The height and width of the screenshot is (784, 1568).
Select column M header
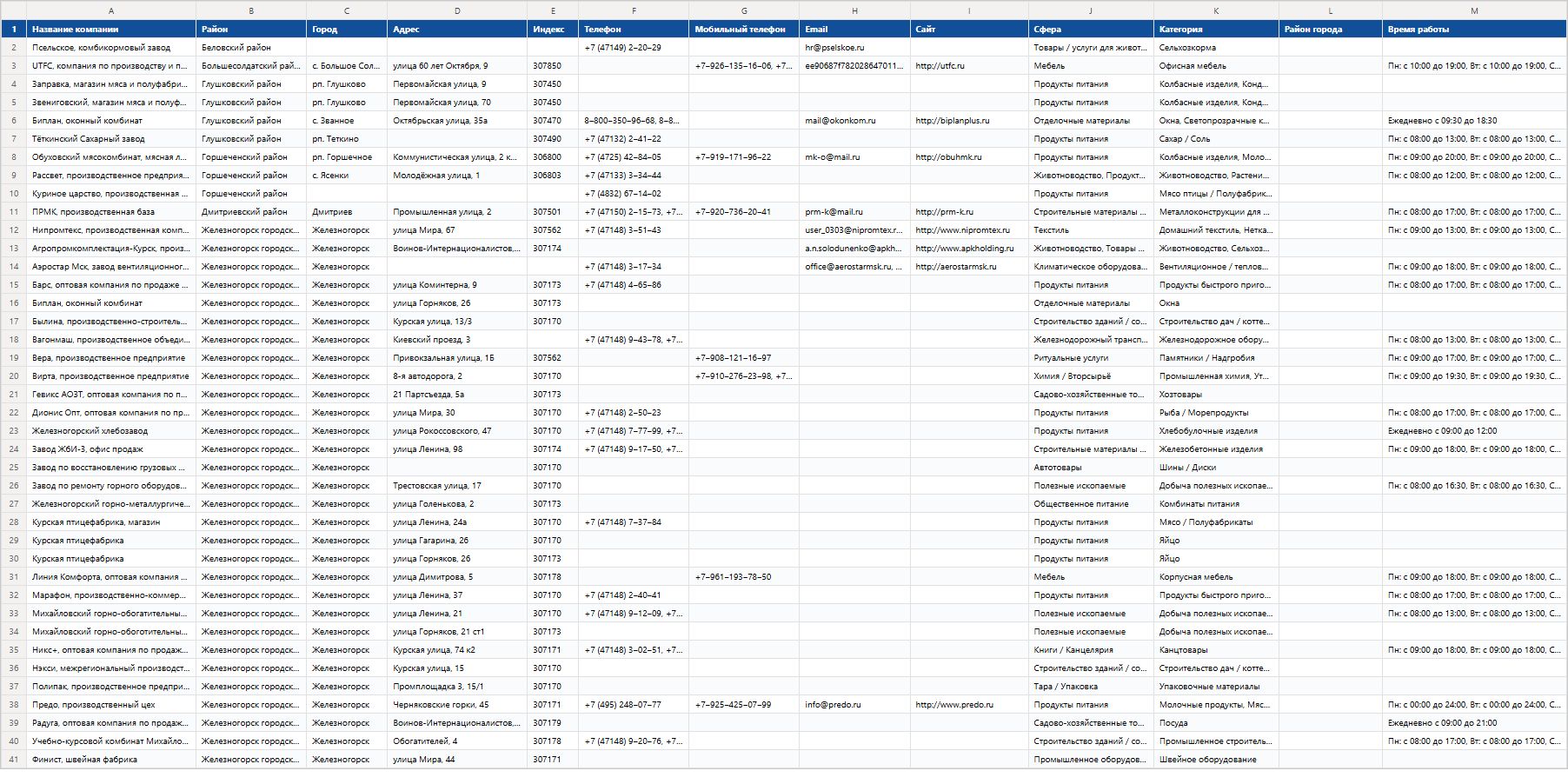click(x=1474, y=10)
